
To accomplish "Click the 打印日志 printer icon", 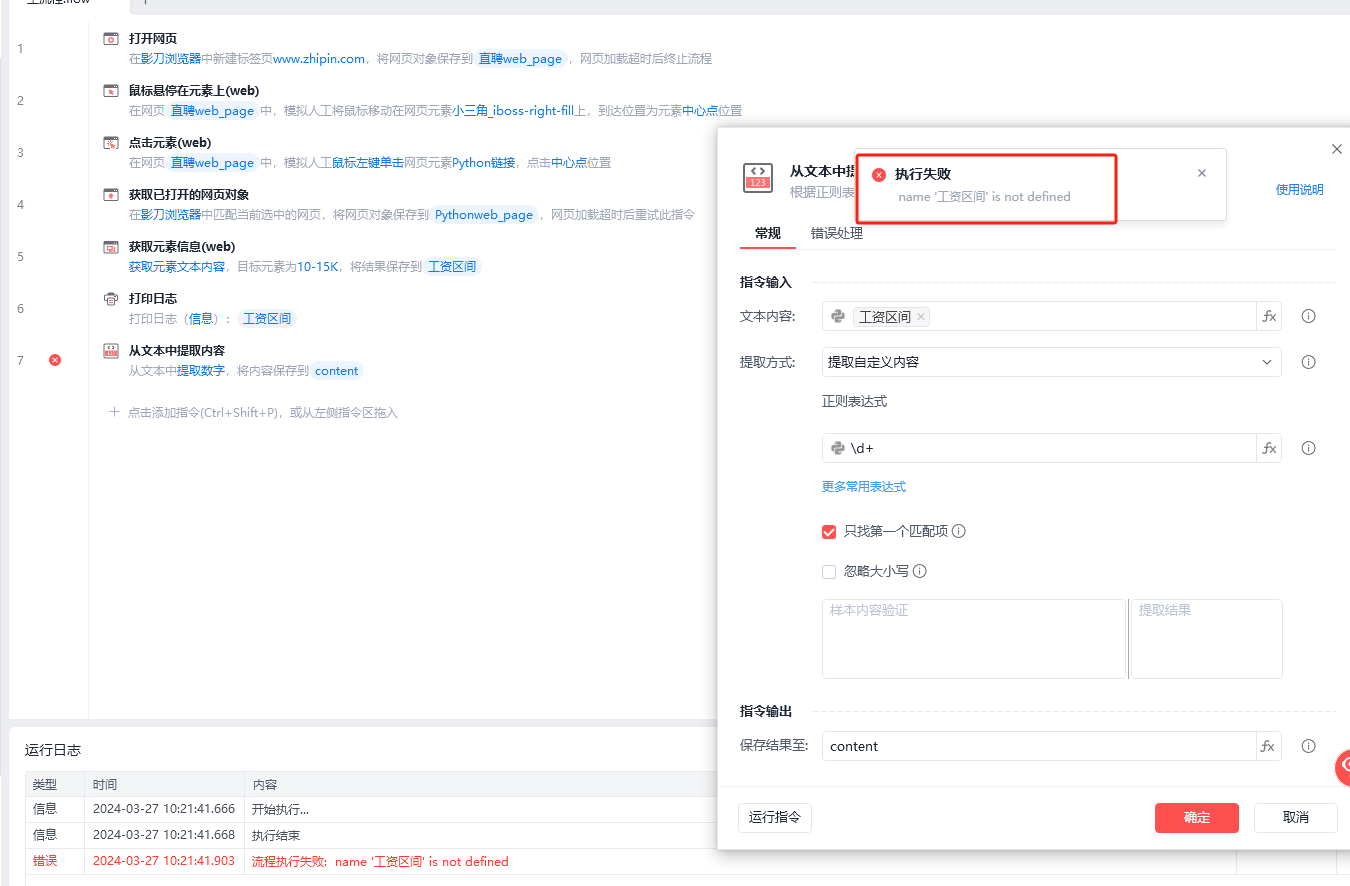I will tap(111, 299).
